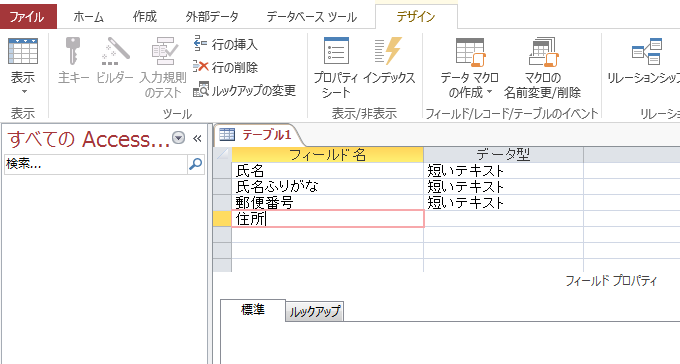
Task: Switch to the ホーム ribbon tab
Action: pyautogui.click(x=88, y=16)
